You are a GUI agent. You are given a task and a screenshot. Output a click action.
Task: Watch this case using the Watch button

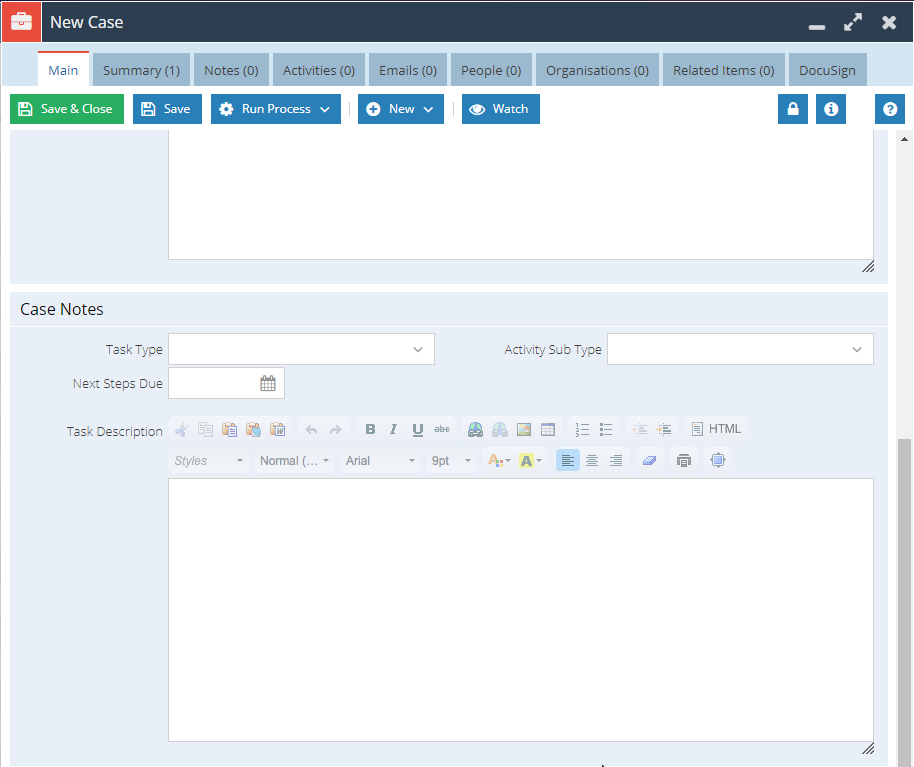pos(501,109)
